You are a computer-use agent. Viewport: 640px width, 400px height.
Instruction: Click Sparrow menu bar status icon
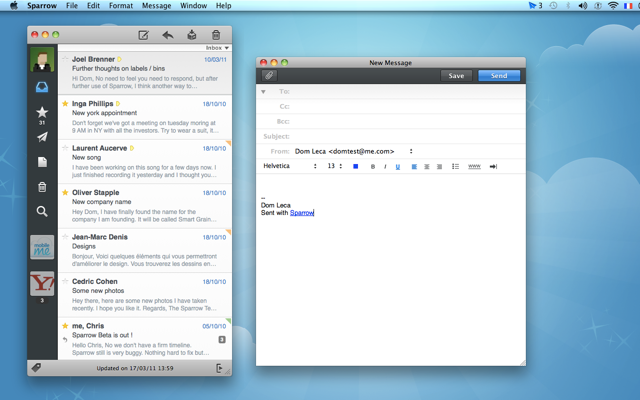pyautogui.click(x=535, y=6)
